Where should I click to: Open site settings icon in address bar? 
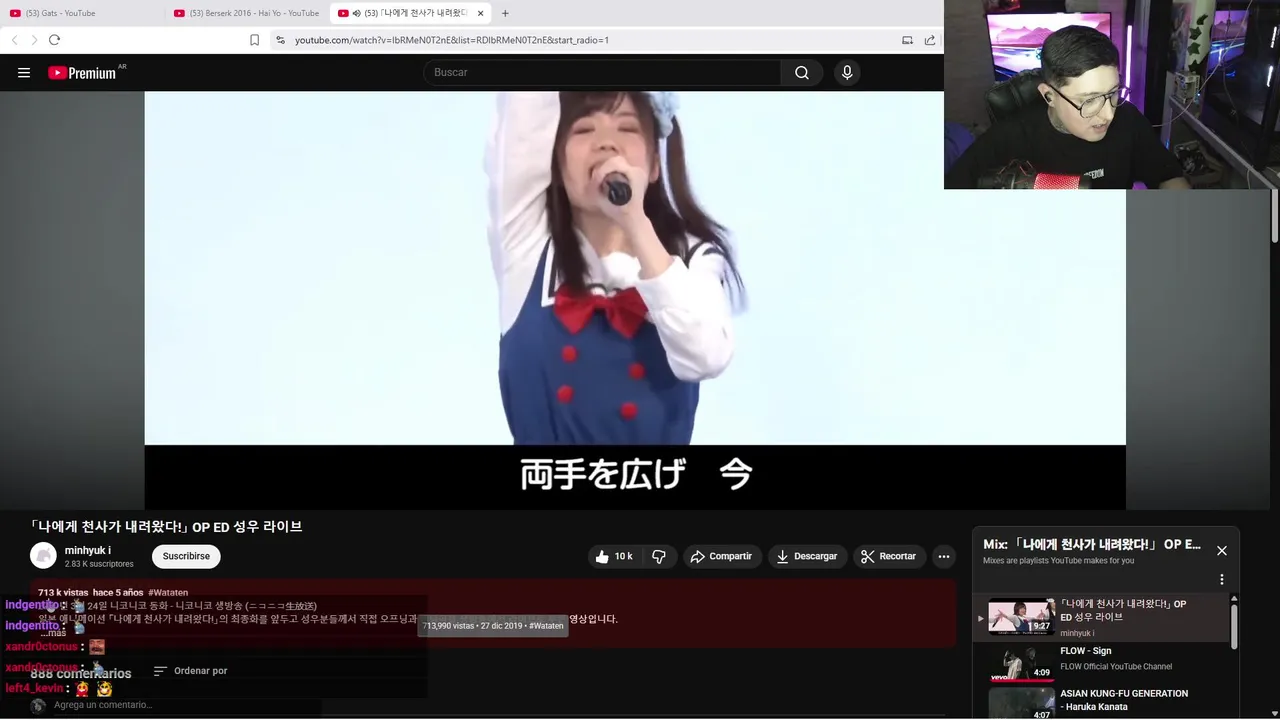(280, 40)
